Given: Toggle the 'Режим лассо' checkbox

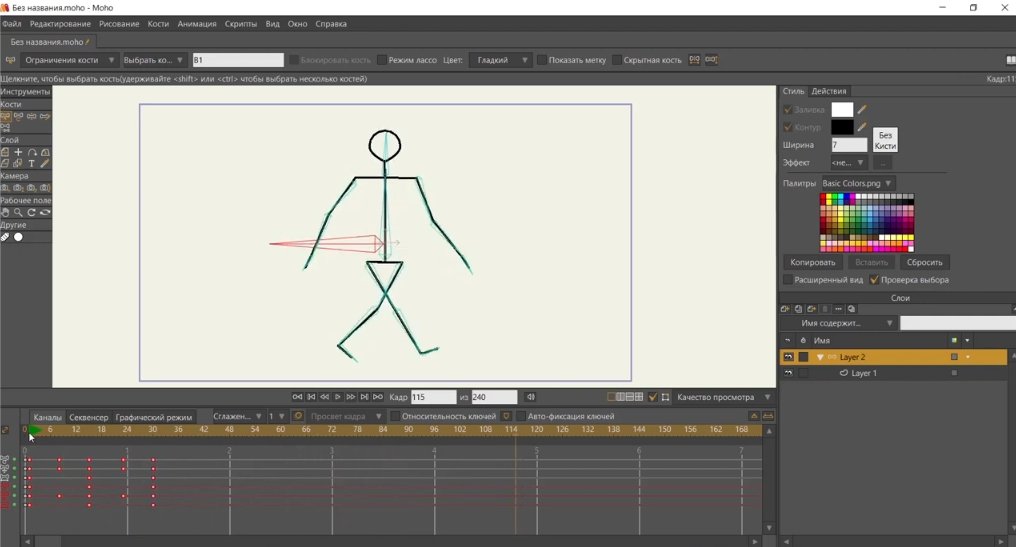Looking at the screenshot, I should click(382, 60).
